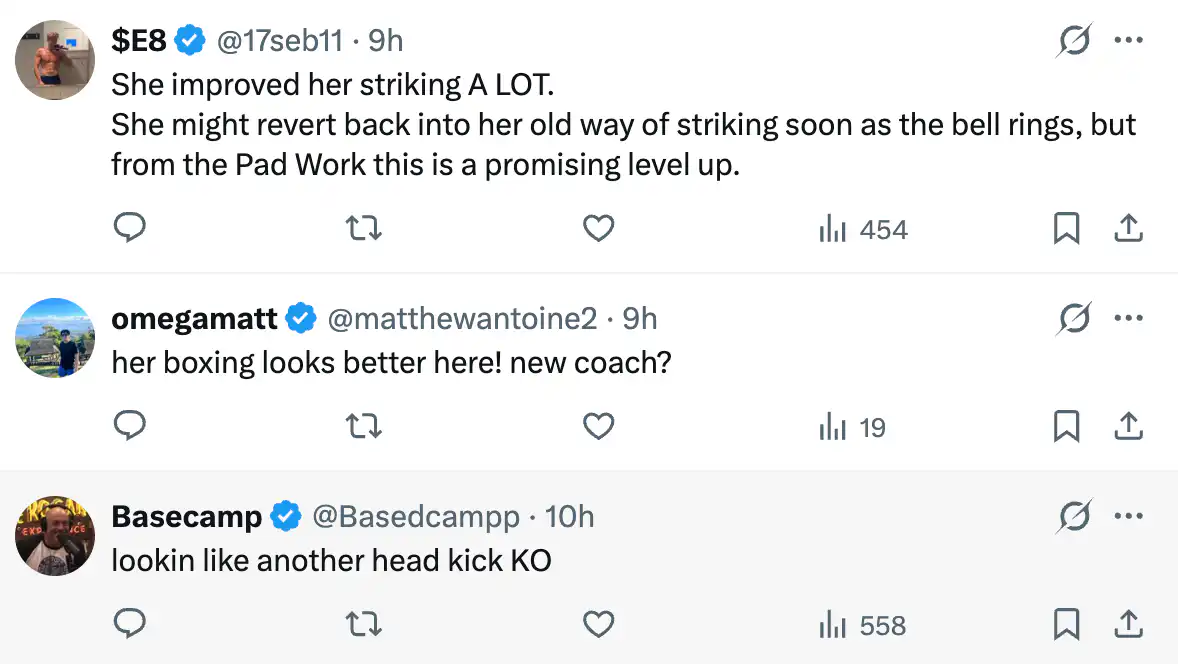
Task: View analytics showing 454 views
Action: click(863, 229)
